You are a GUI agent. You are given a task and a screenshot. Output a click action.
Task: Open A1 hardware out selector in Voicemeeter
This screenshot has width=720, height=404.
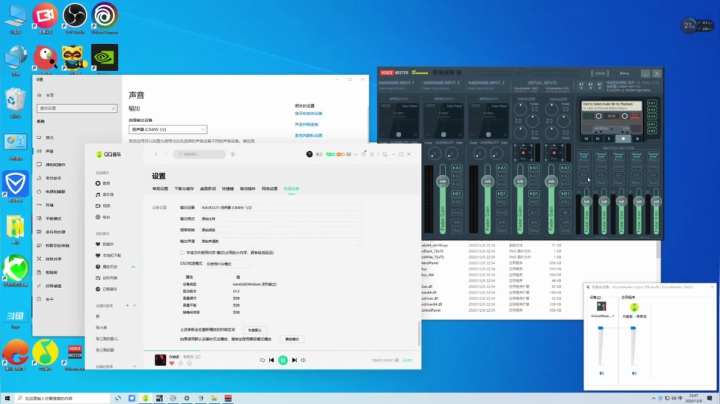click(x=581, y=85)
